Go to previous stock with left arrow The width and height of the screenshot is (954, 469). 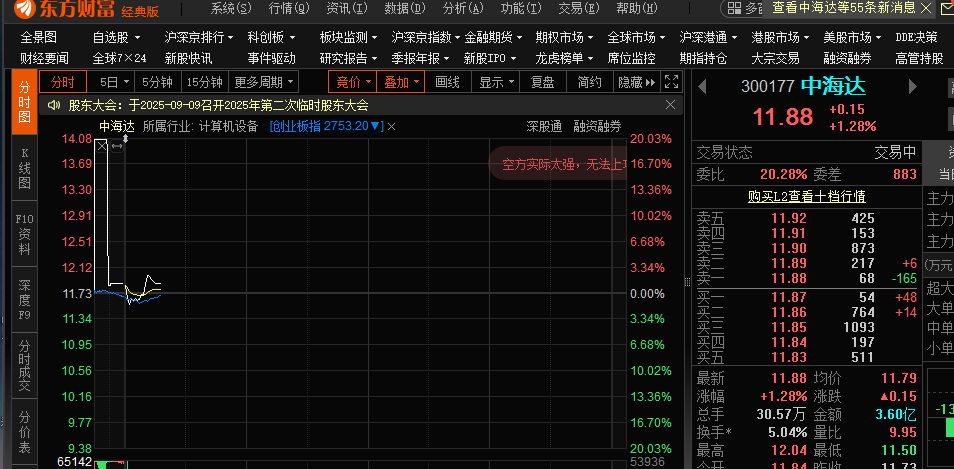pyautogui.click(x=702, y=86)
